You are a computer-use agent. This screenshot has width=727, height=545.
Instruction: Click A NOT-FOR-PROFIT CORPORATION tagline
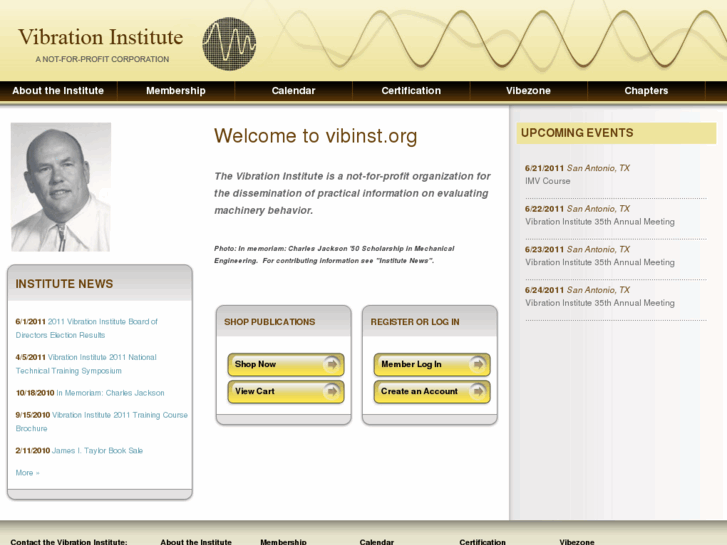pyautogui.click(x=102, y=59)
